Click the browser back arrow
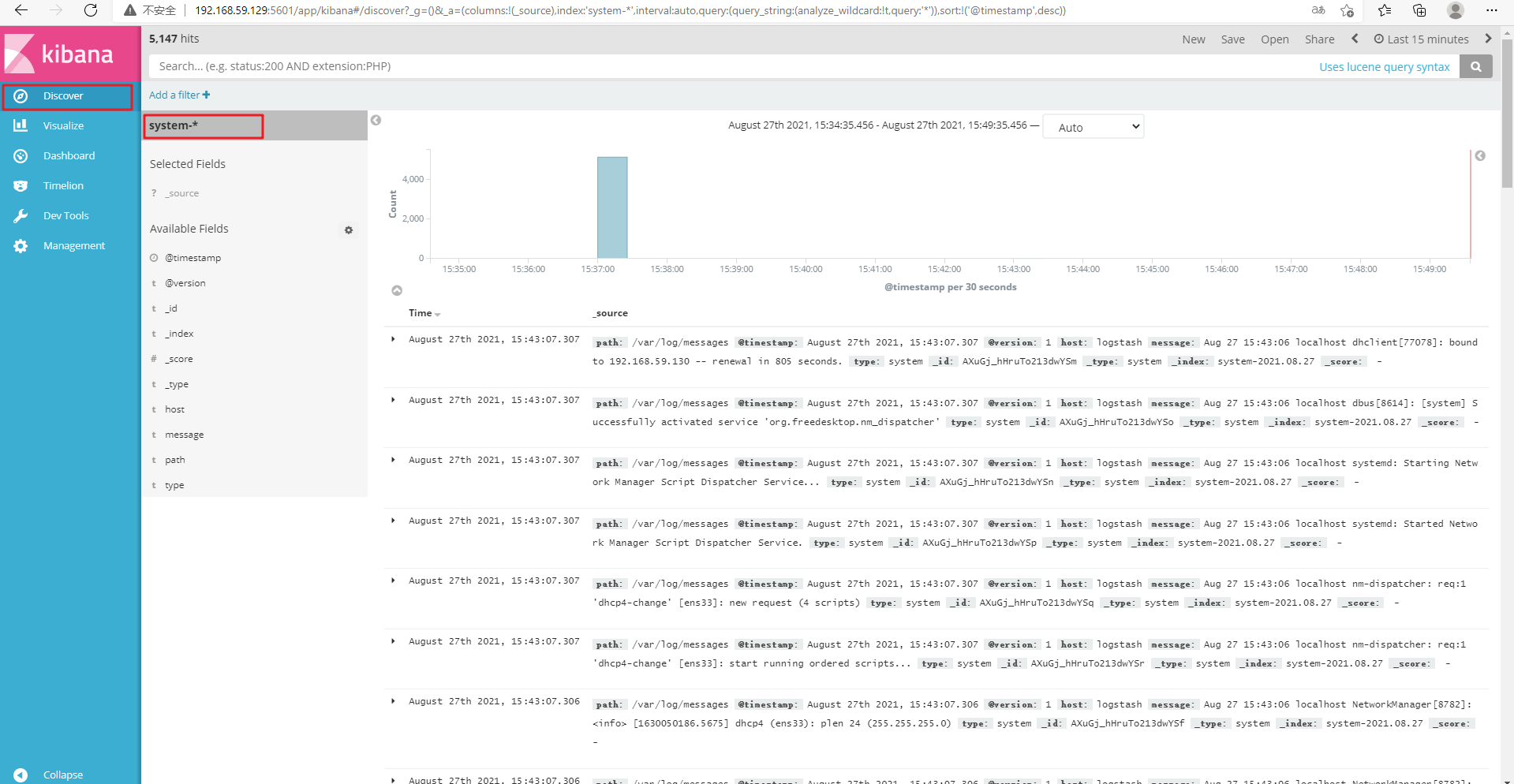 pyautogui.click(x=21, y=10)
